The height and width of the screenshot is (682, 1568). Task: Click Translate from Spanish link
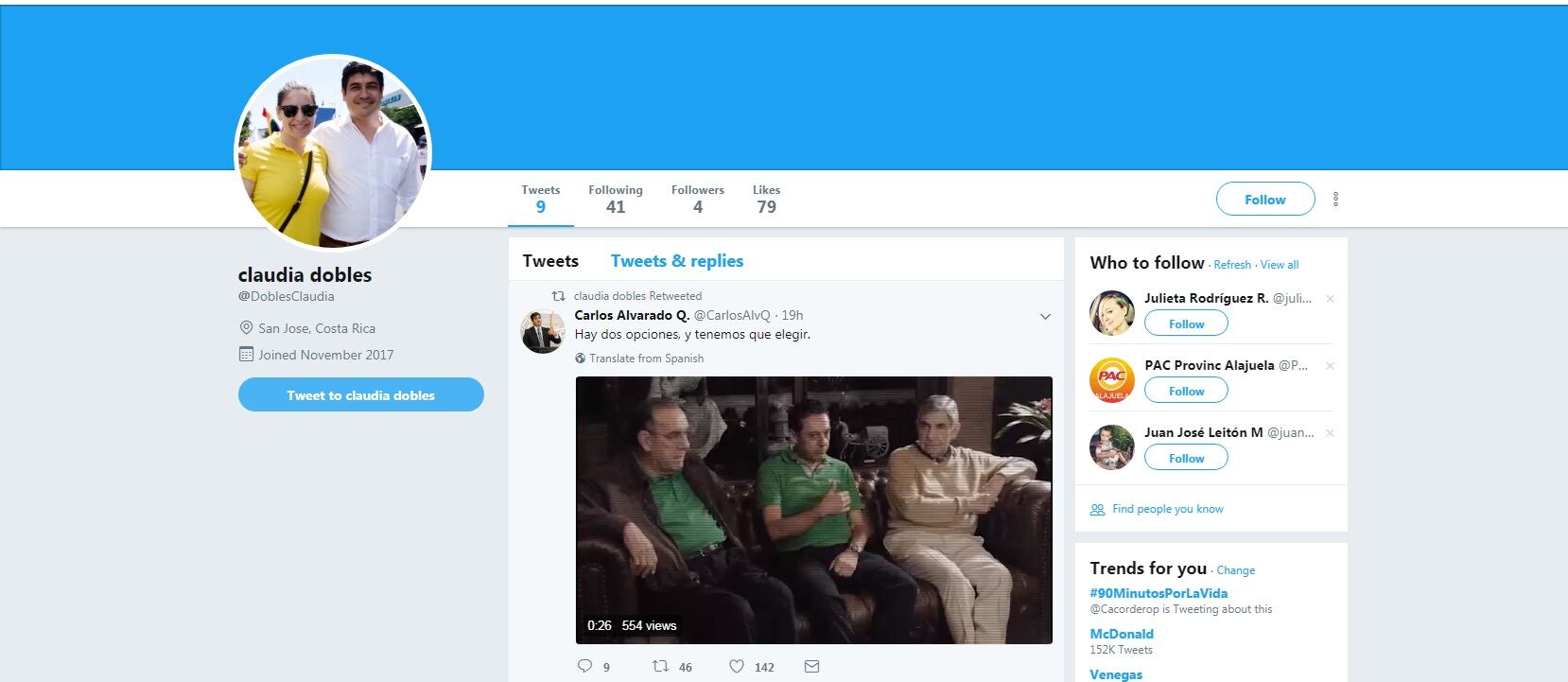[x=646, y=358]
